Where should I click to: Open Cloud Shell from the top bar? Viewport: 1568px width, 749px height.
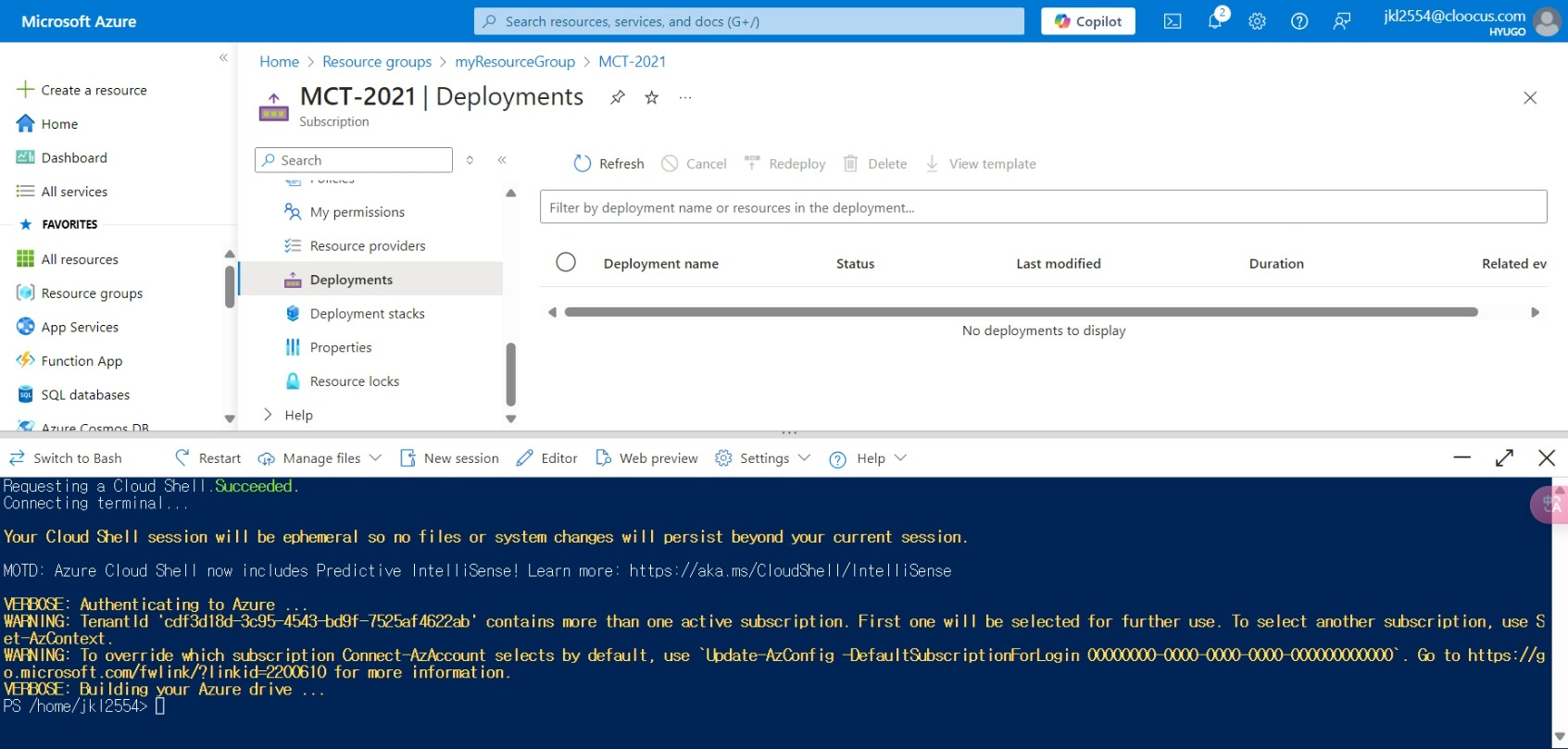click(x=1173, y=21)
